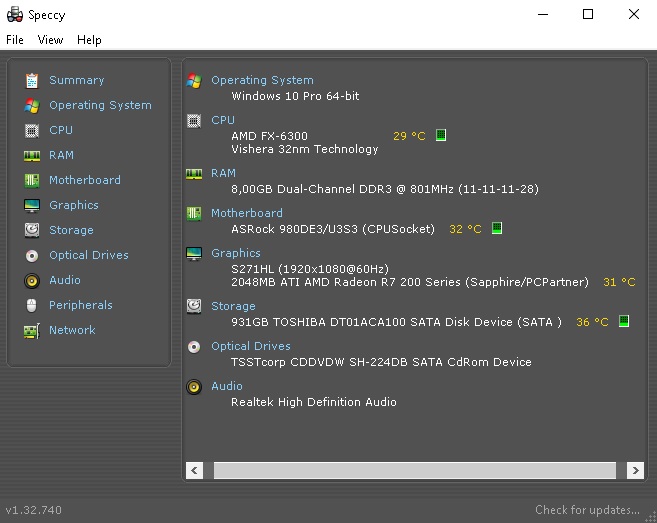Select Summary in the sidebar
This screenshot has width=657, height=523.
pos(77,80)
